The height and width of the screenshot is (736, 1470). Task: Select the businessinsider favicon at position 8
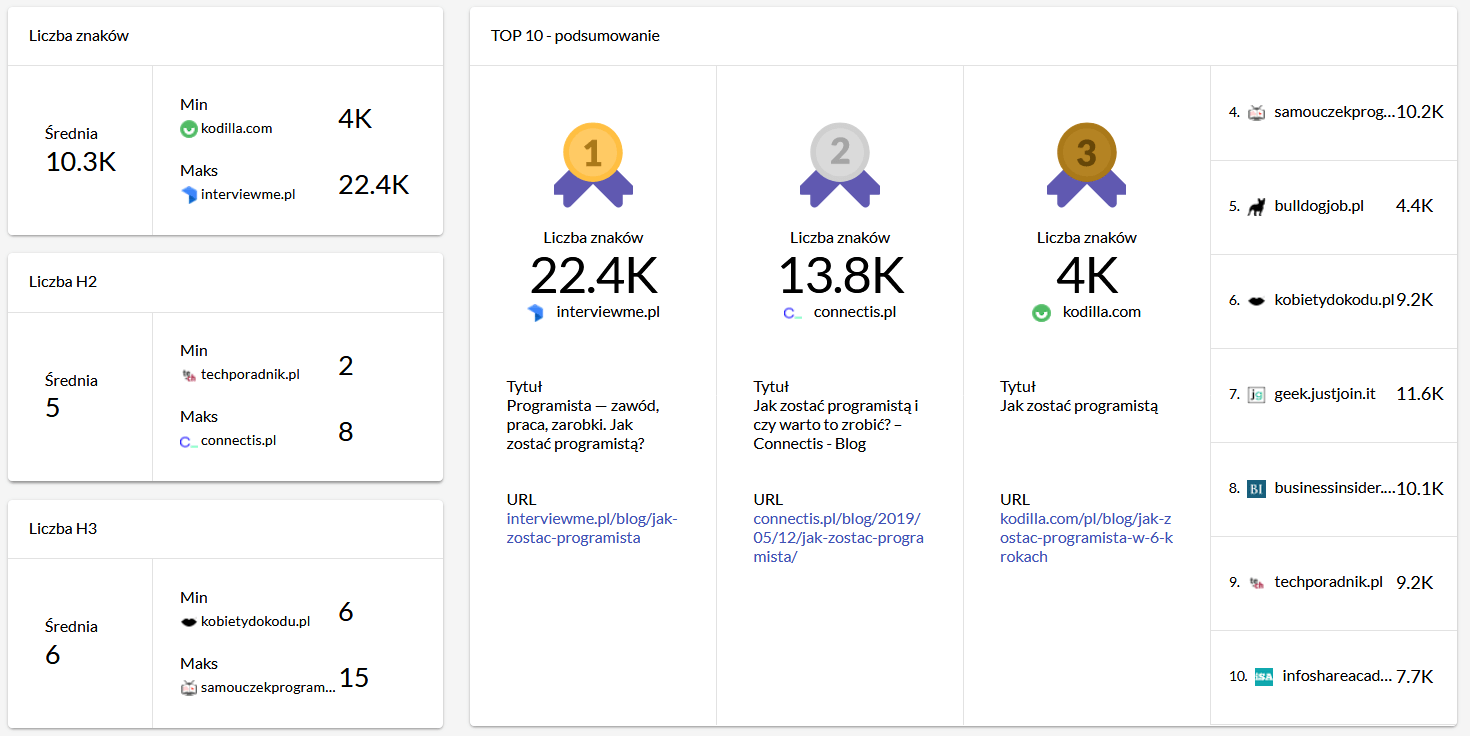(x=1257, y=489)
